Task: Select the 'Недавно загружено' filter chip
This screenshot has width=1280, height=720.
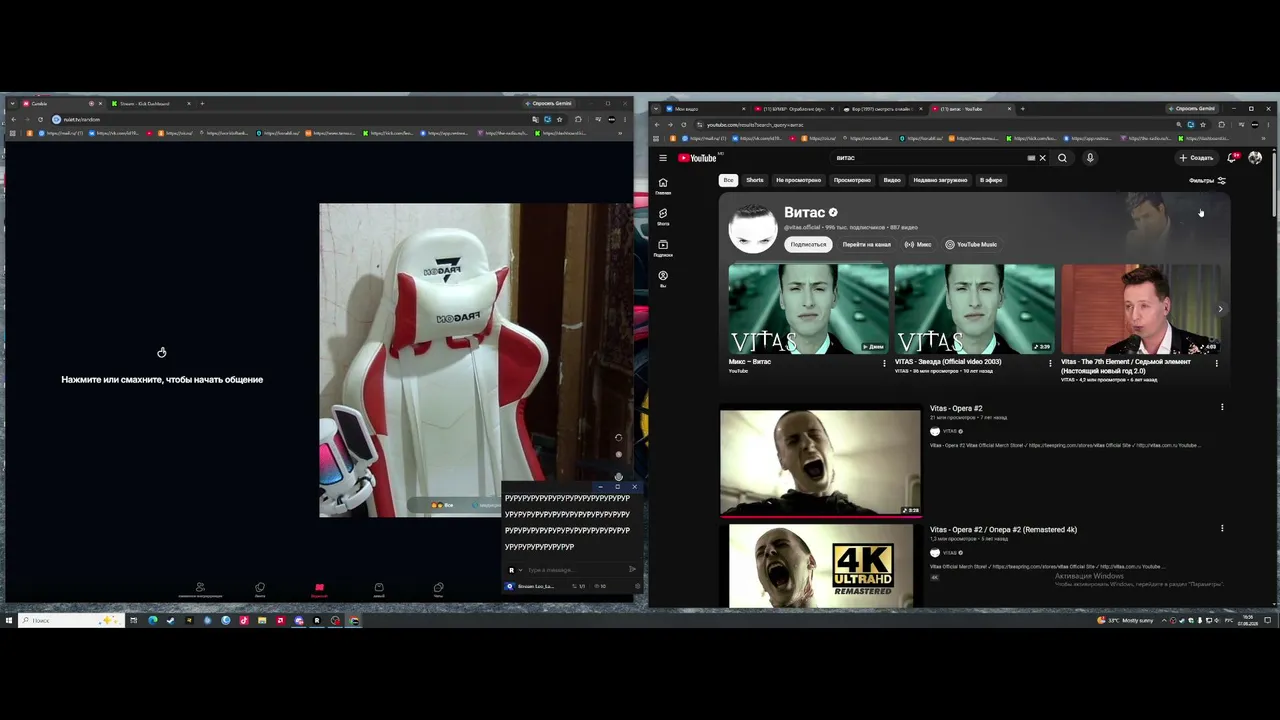Action: point(940,180)
